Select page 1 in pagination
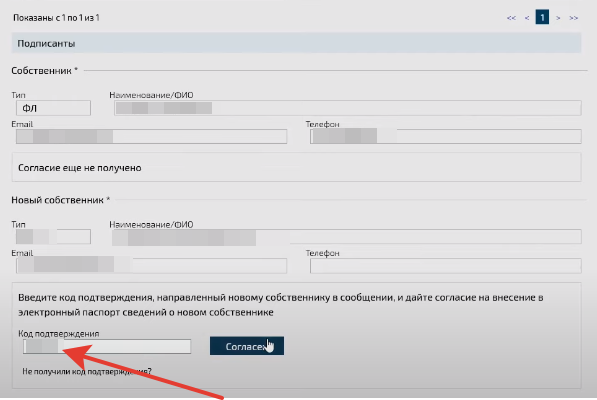 tap(542, 18)
